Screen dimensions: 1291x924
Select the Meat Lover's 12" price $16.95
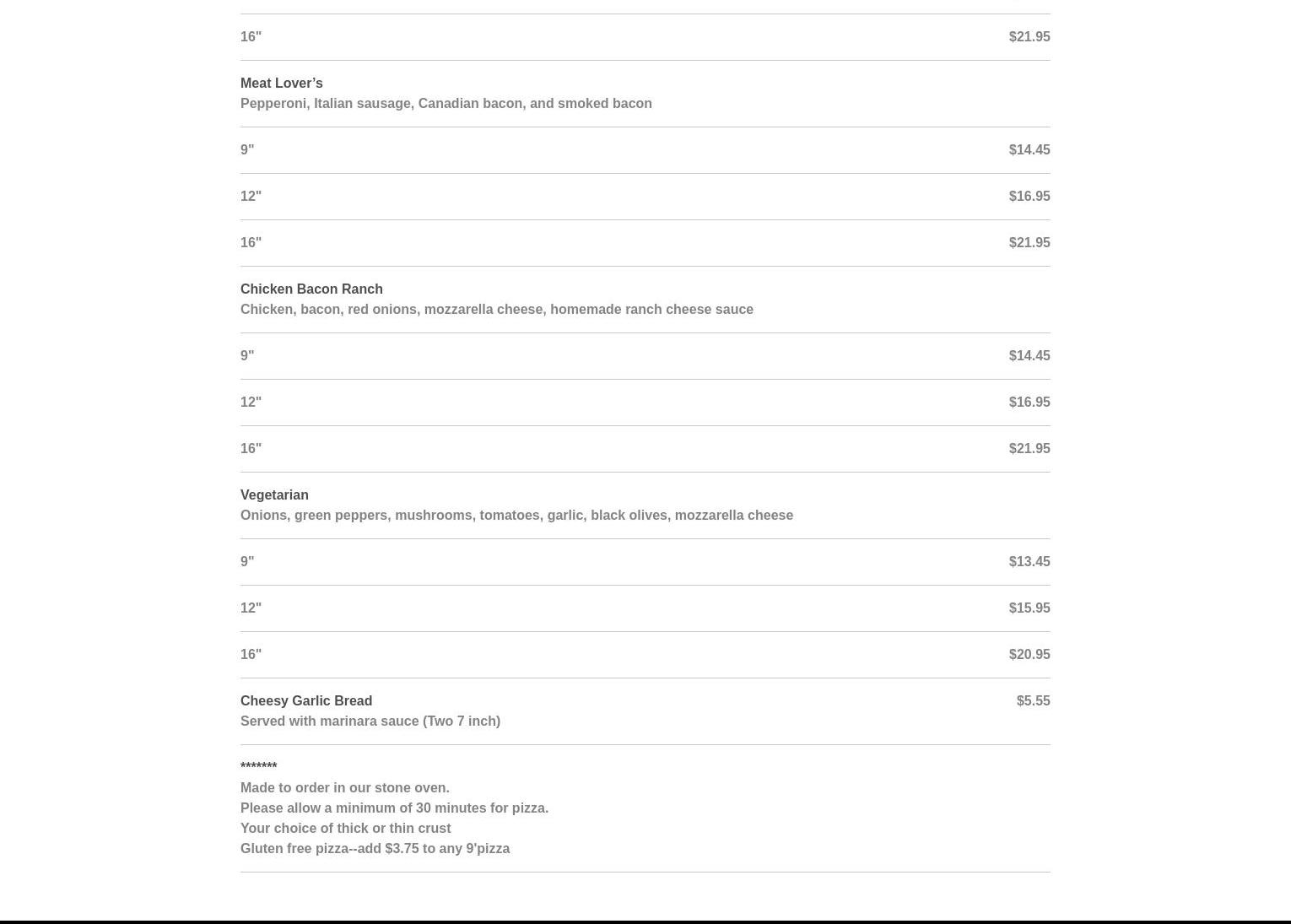pos(1029,196)
